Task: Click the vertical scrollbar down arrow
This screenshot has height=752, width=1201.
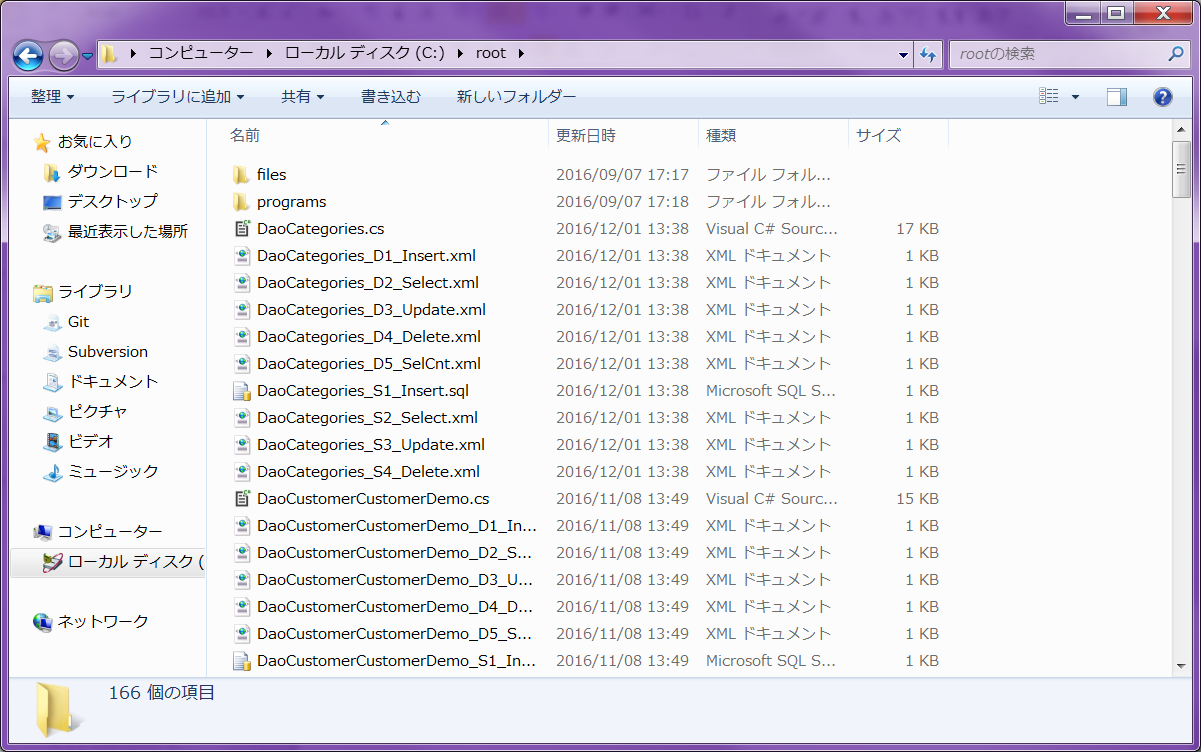Action: pyautogui.click(x=1181, y=668)
